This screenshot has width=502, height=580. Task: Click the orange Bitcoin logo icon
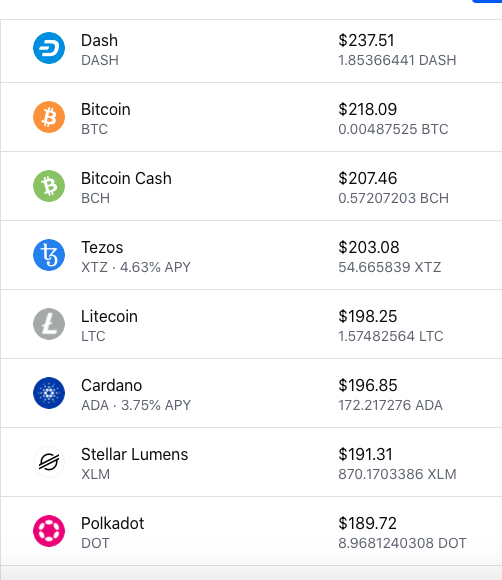click(x=49, y=117)
